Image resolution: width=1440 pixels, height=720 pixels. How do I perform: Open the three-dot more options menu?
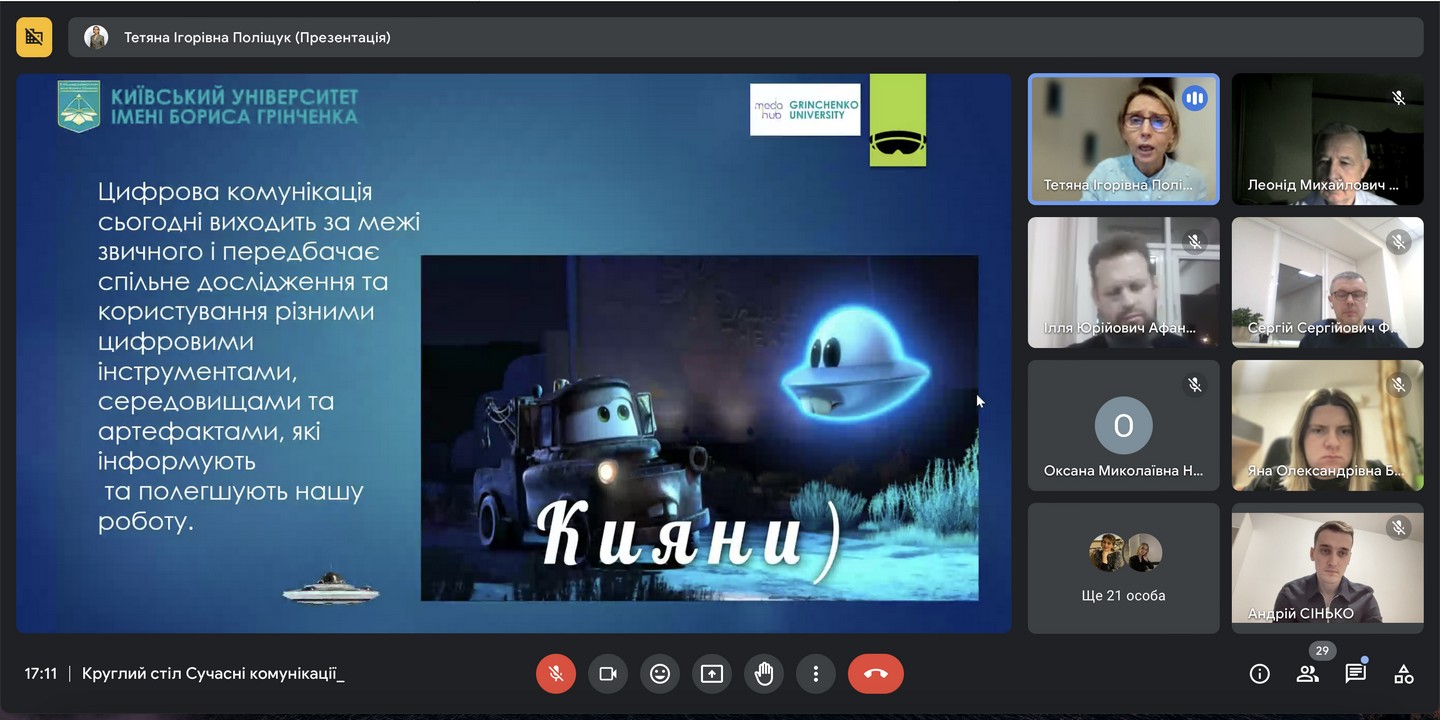[x=816, y=674]
